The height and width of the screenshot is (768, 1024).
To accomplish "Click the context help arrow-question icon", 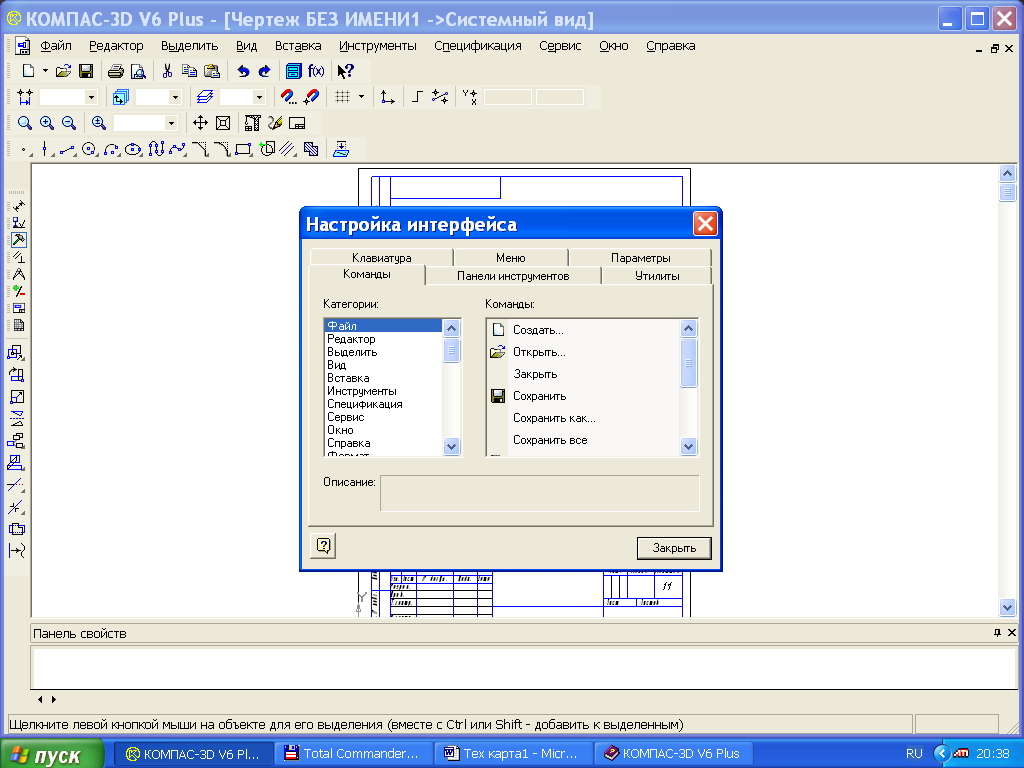I will (345, 71).
